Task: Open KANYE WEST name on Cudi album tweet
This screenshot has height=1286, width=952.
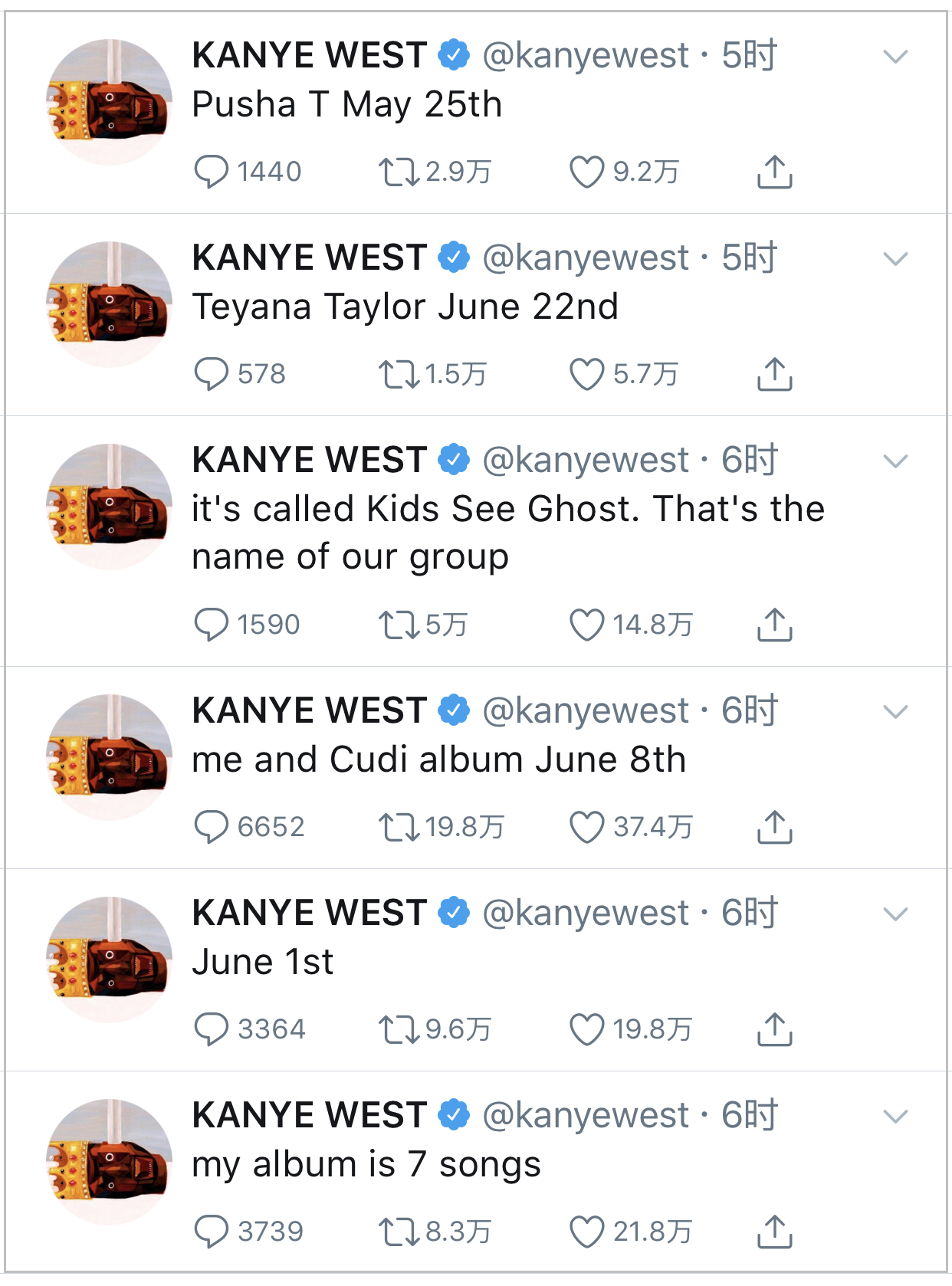Action: pos(309,710)
